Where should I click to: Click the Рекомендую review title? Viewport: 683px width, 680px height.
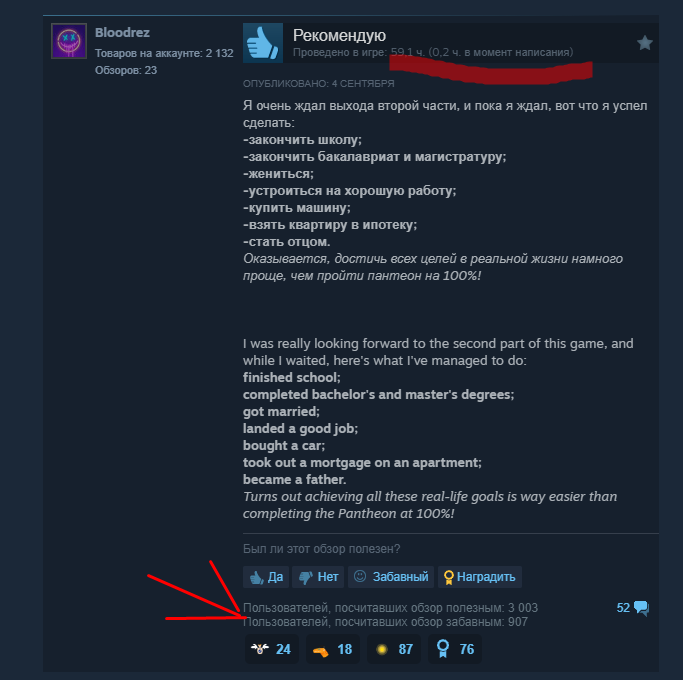339,35
